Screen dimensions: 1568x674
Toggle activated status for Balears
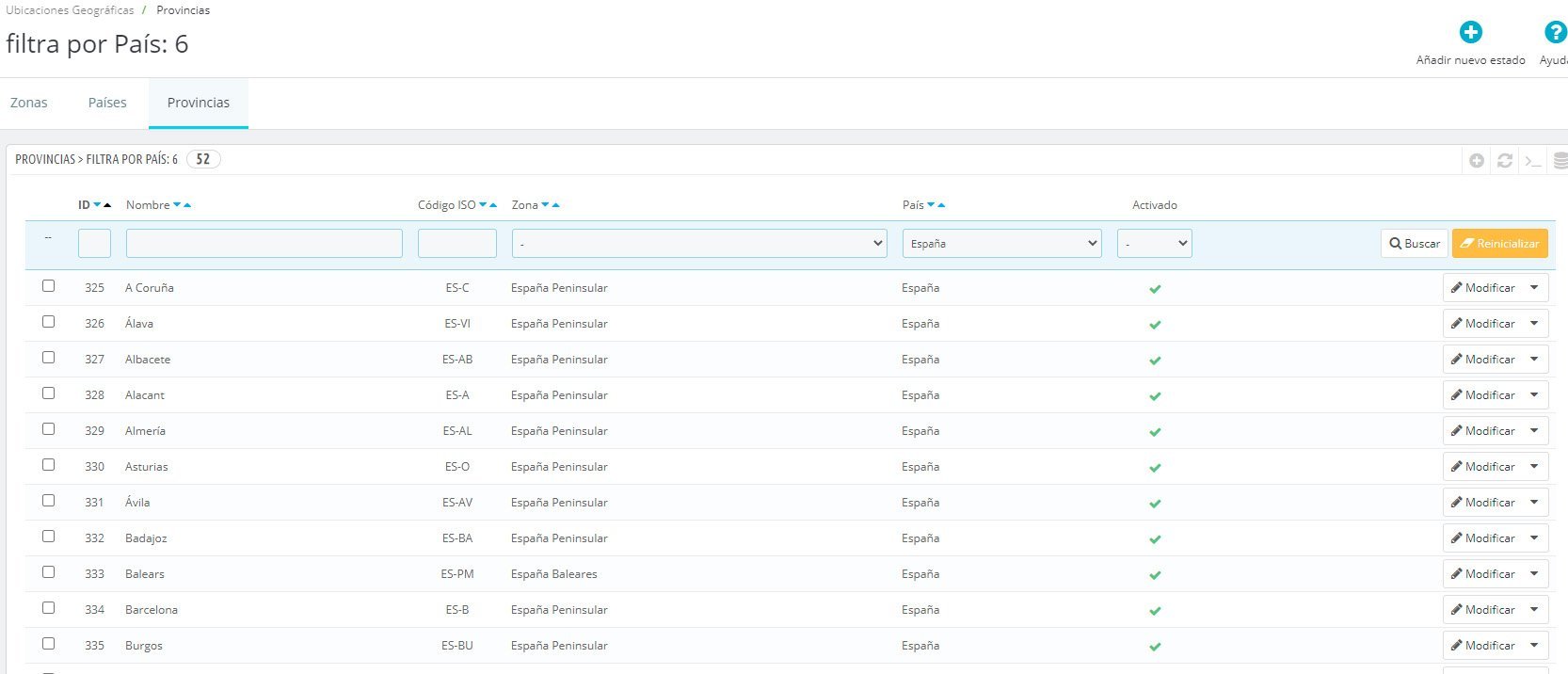(1155, 574)
